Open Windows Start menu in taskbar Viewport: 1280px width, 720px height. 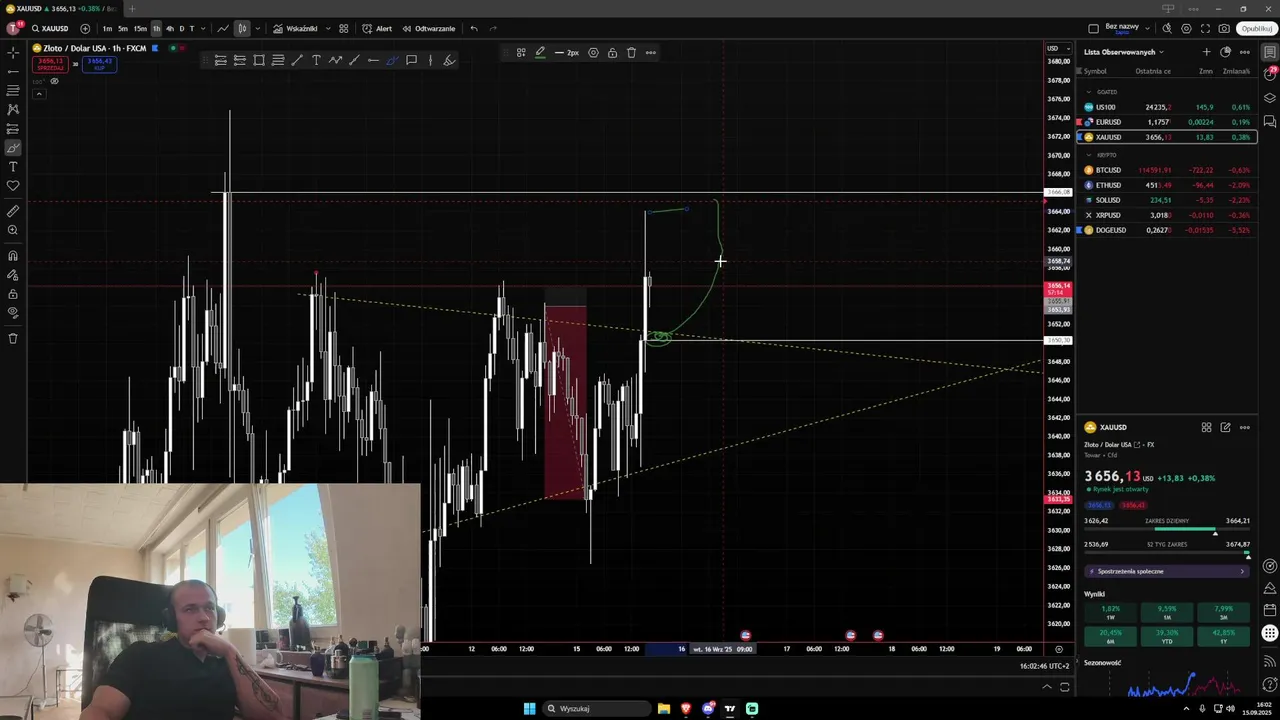(529, 709)
